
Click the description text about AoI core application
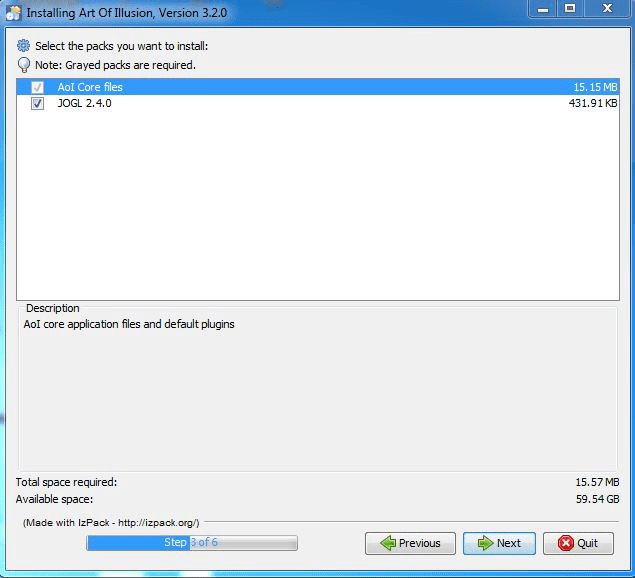[129, 324]
